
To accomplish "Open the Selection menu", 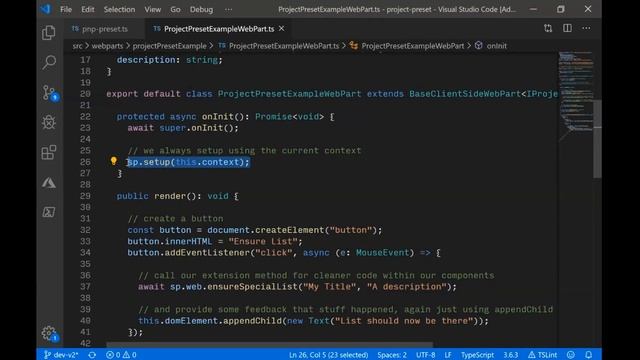I will 119,9.
